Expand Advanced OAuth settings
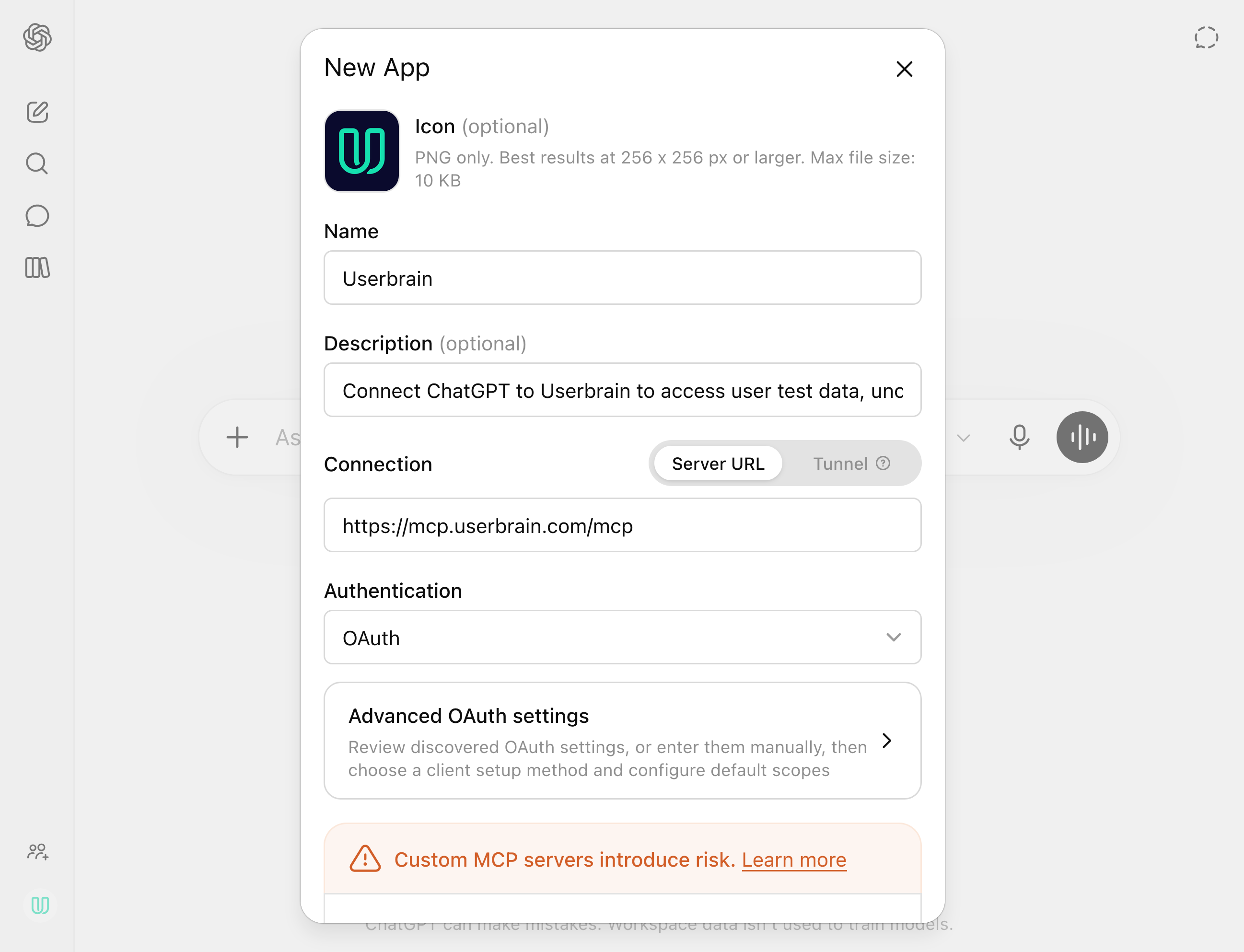This screenshot has width=1244, height=952. tap(622, 741)
